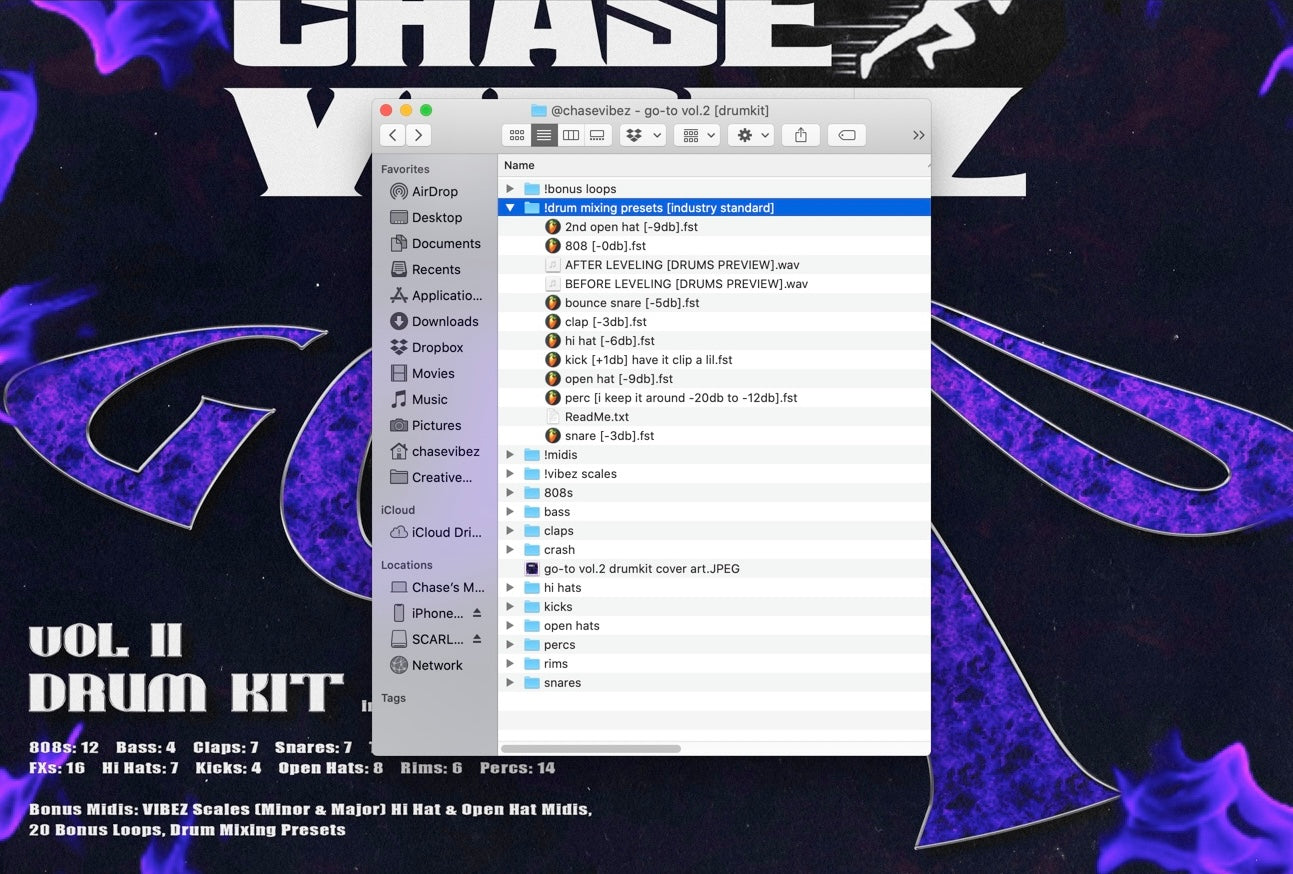The width and height of the screenshot is (1293, 874).
Task: Switch to gallery view in toolbar
Action: pos(597,135)
